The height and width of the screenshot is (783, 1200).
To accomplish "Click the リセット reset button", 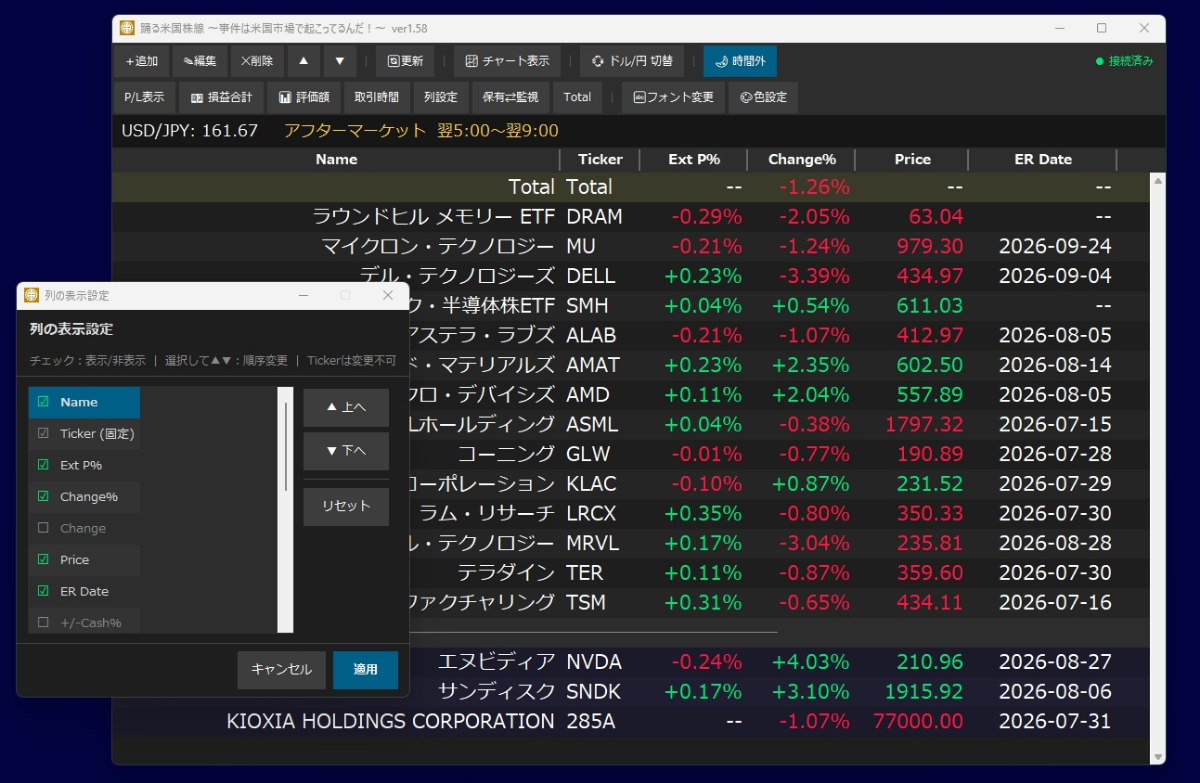I will [x=346, y=506].
